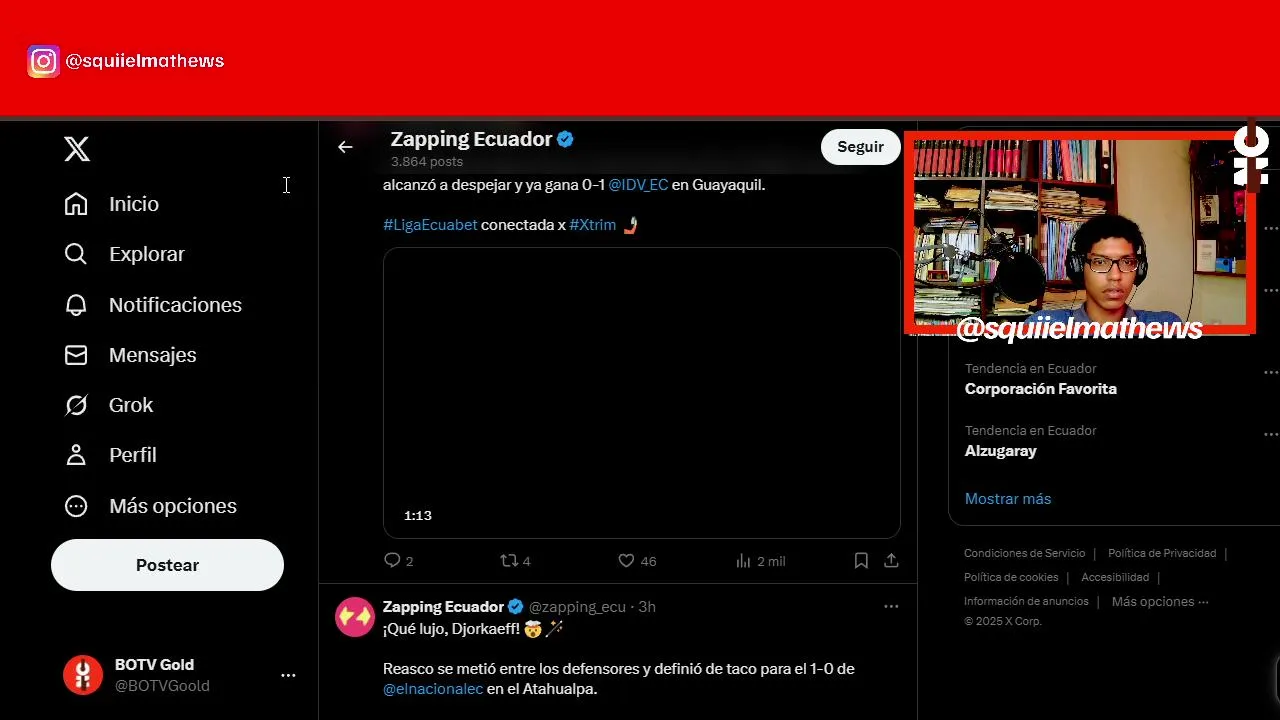The height and width of the screenshot is (720, 1280).
Task: Go back using the back arrow
Action: click(x=345, y=147)
